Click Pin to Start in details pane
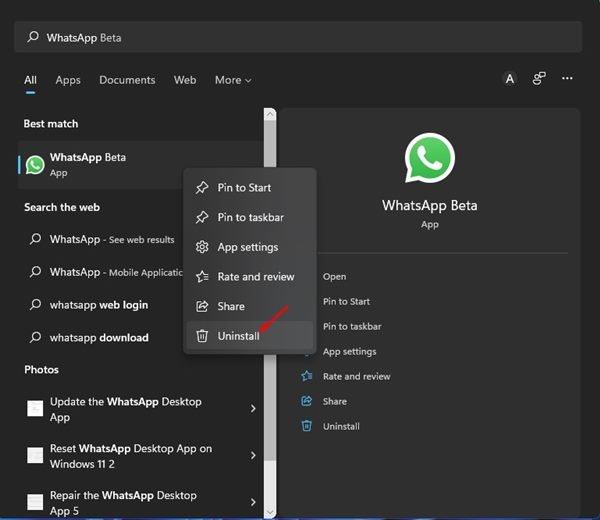This screenshot has height=520, width=600. [346, 302]
